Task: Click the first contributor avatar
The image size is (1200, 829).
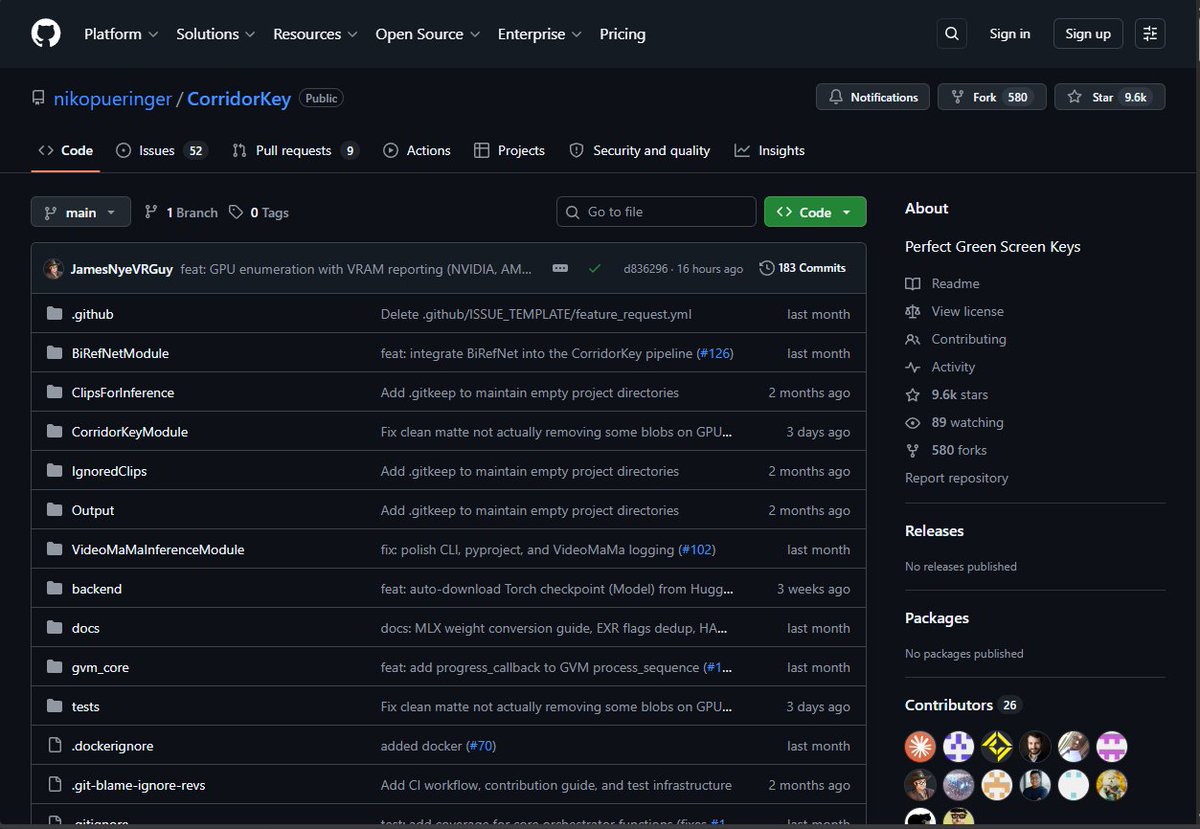Action: point(920,746)
